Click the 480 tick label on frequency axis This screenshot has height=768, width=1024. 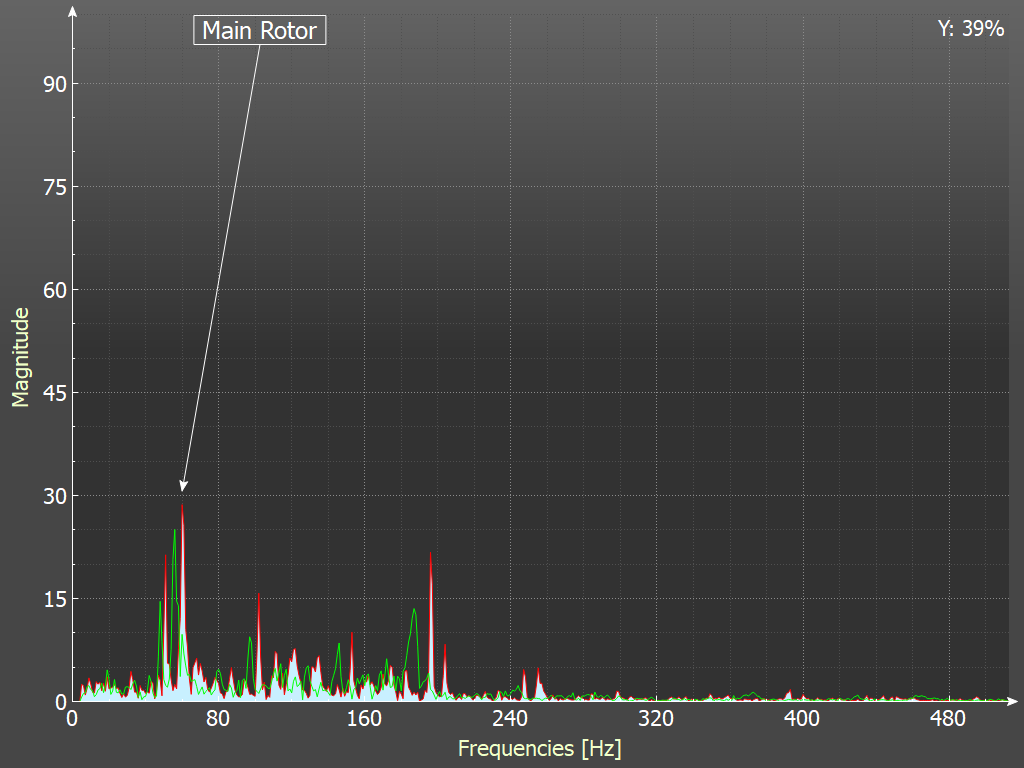(x=948, y=719)
